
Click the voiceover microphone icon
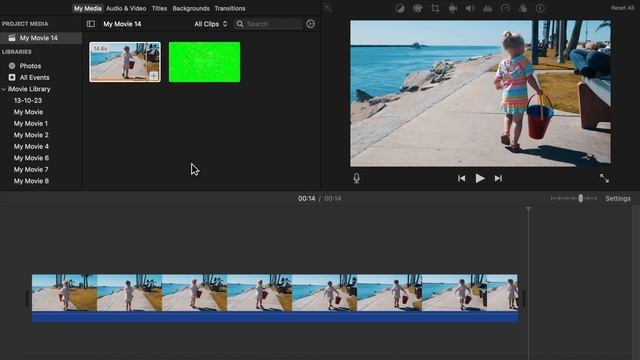[x=356, y=178]
